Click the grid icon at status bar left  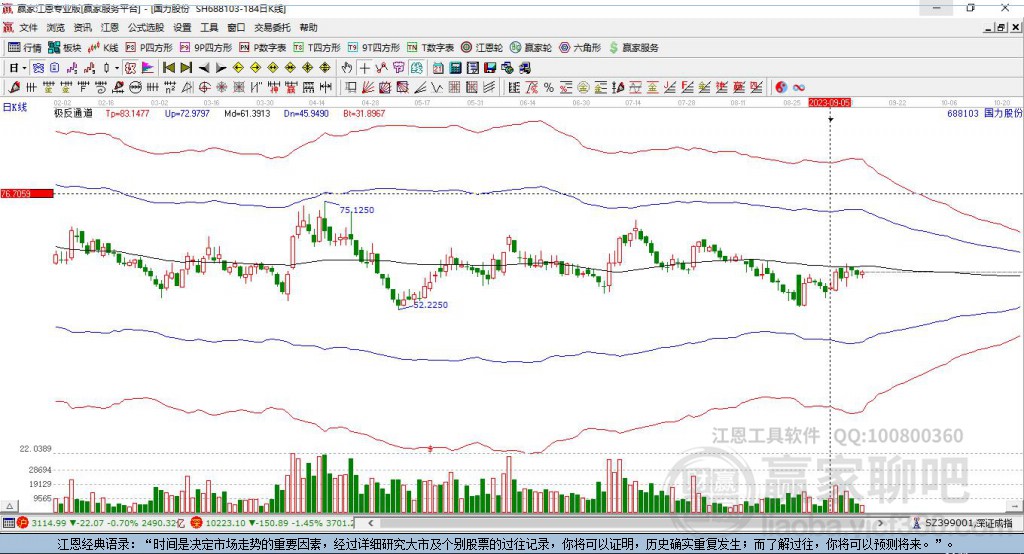(x=8, y=523)
